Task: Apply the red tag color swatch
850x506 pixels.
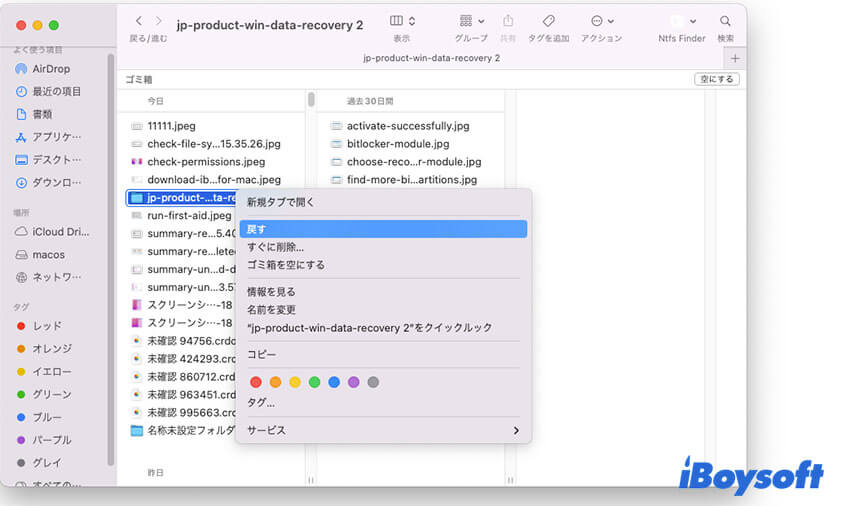Action: (256, 382)
